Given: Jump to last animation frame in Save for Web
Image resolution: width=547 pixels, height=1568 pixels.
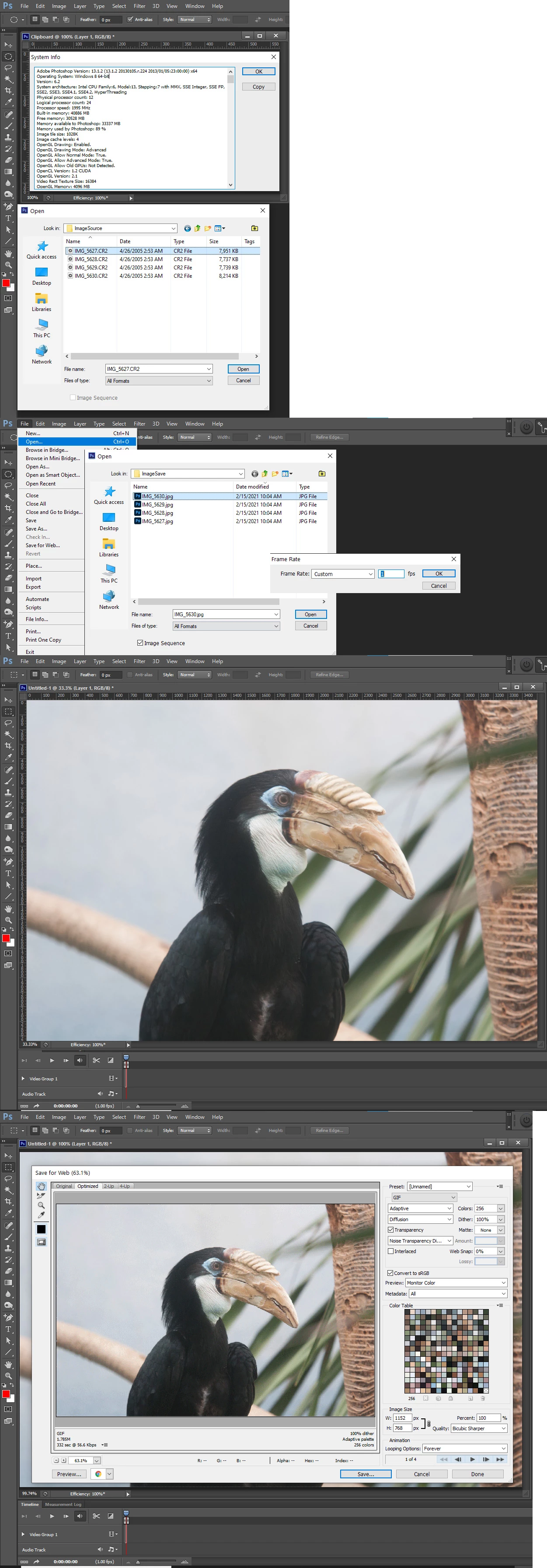Looking at the screenshot, I should (x=499, y=1459).
